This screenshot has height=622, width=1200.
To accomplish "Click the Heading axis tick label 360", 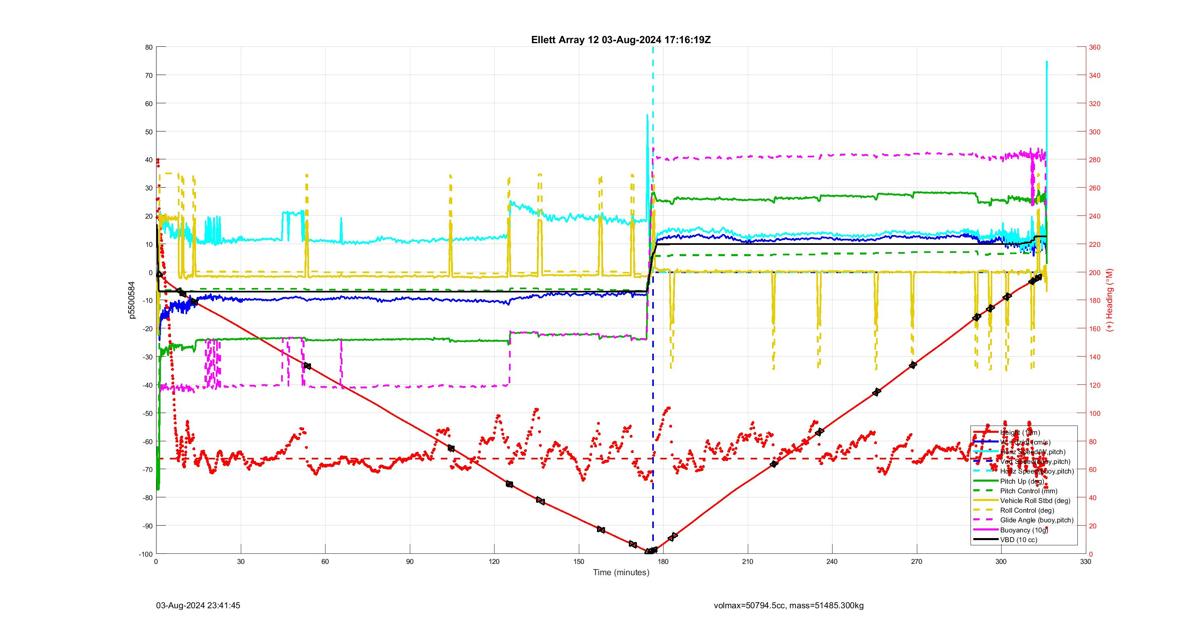I will 1094,48.
